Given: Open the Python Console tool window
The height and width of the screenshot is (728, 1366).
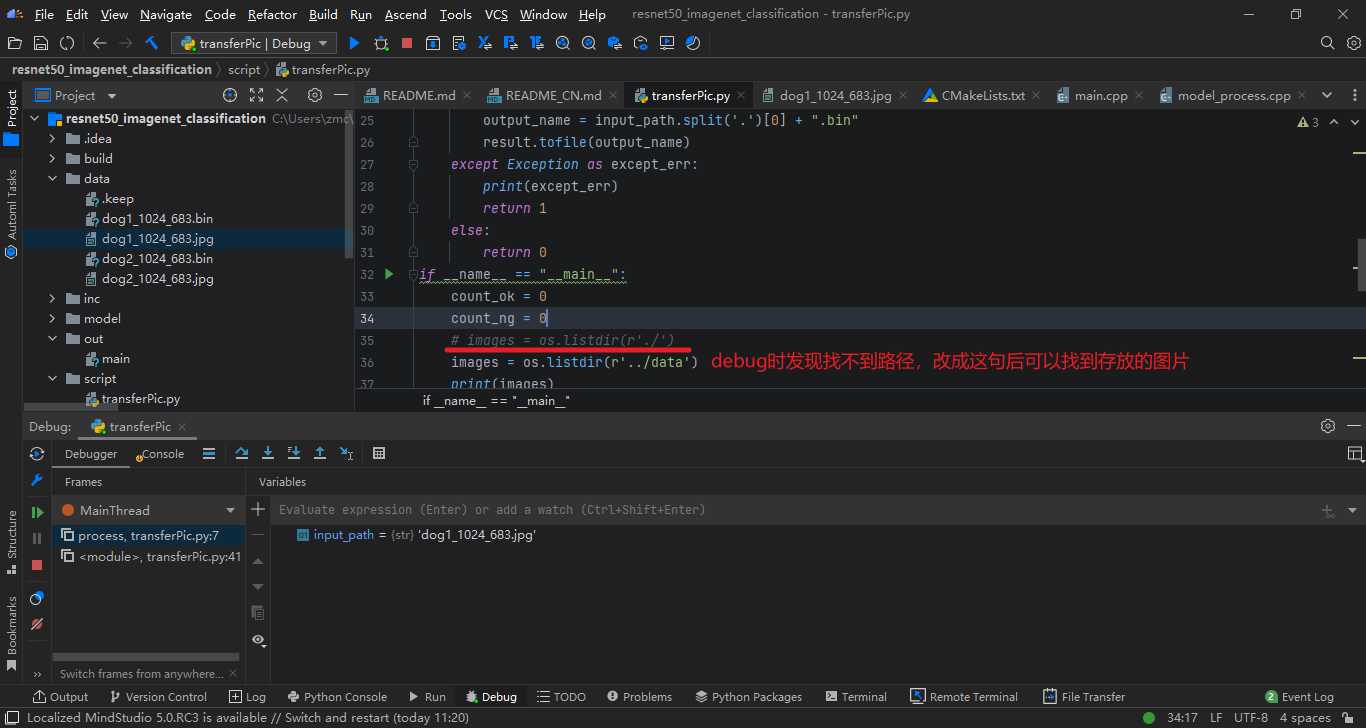Looking at the screenshot, I should [x=337, y=697].
